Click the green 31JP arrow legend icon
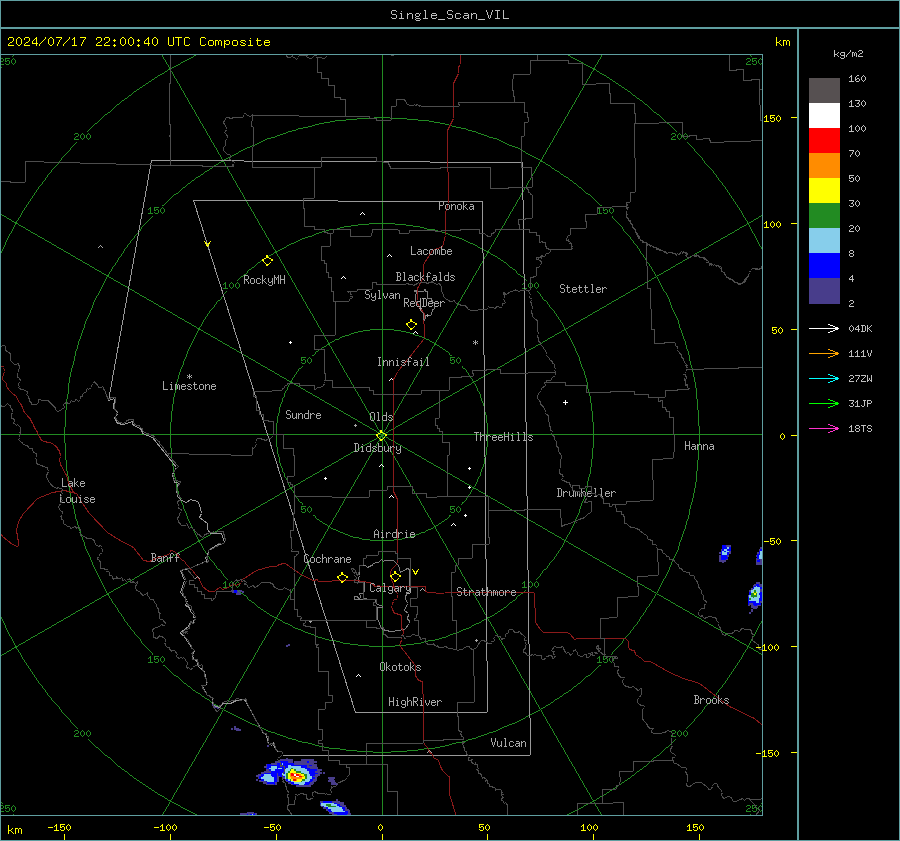900x841 pixels. pos(824,404)
